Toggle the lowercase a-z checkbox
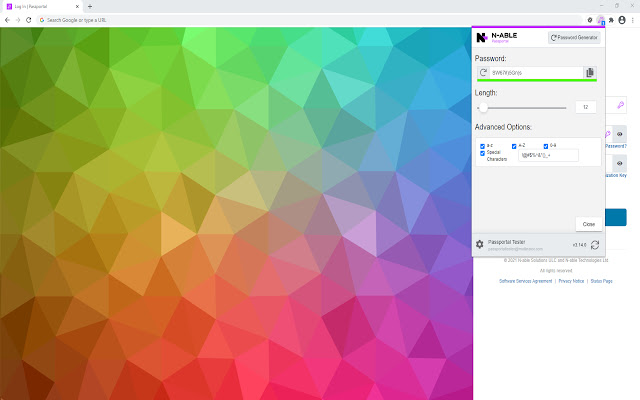Screen dimensions: 640x400 [x=483, y=146]
